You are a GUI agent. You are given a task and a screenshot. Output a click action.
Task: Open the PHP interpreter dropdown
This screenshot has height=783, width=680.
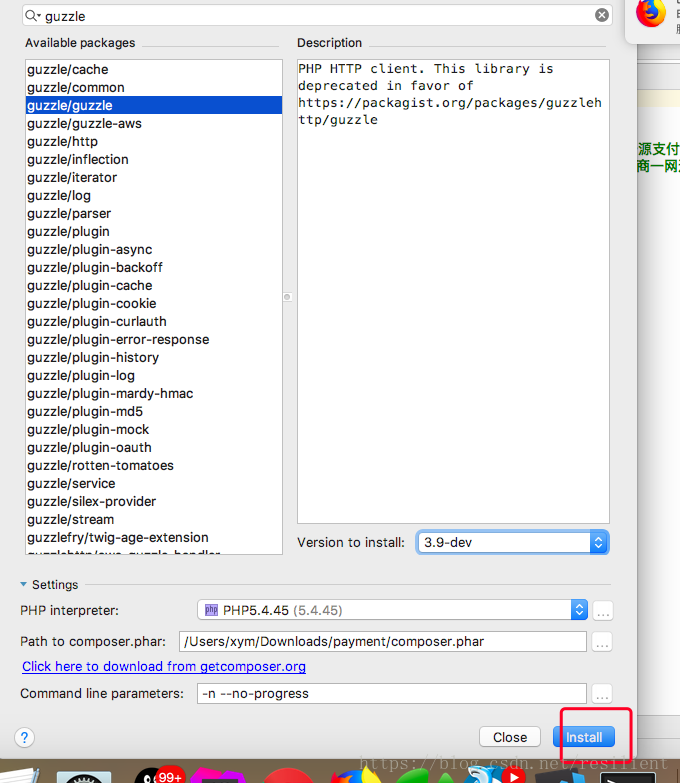[392, 610]
